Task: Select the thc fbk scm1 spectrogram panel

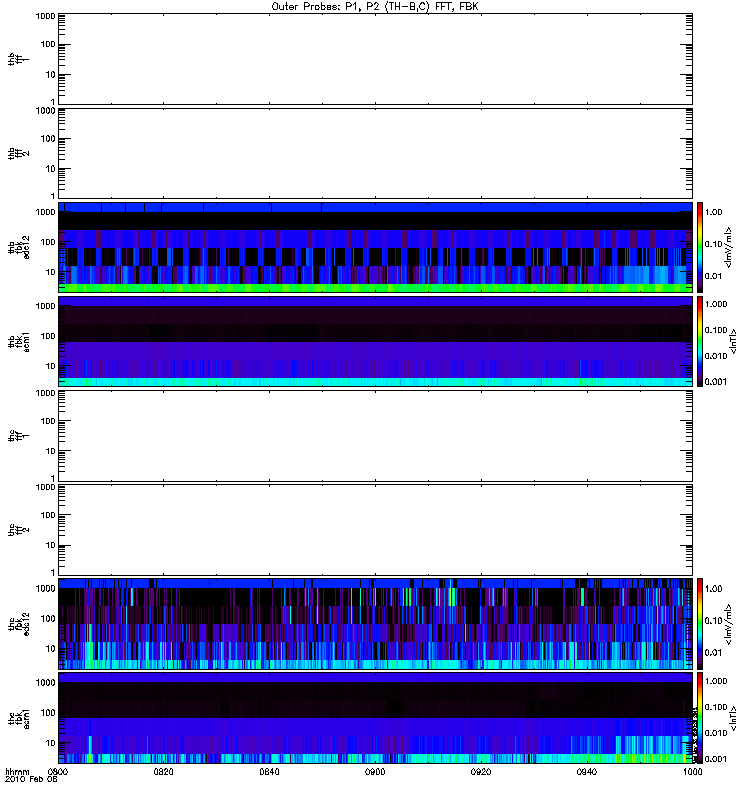Action: [375, 718]
